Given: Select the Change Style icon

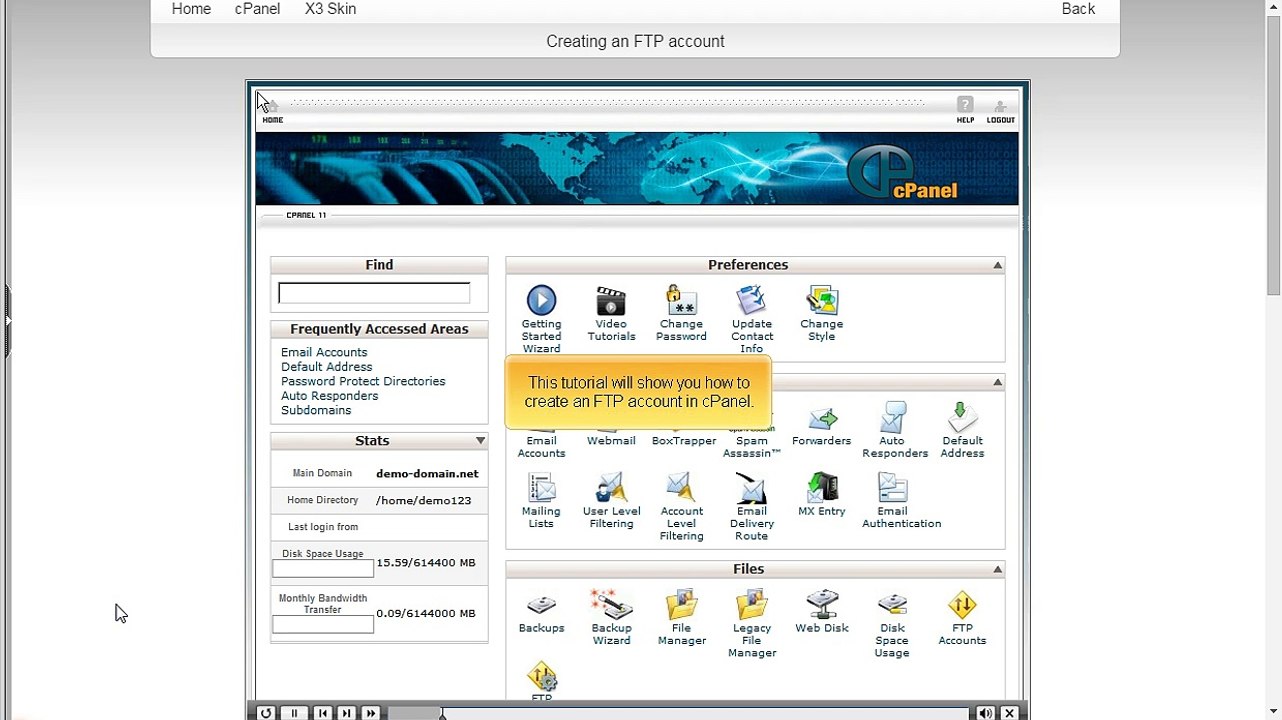Looking at the screenshot, I should click(x=822, y=301).
